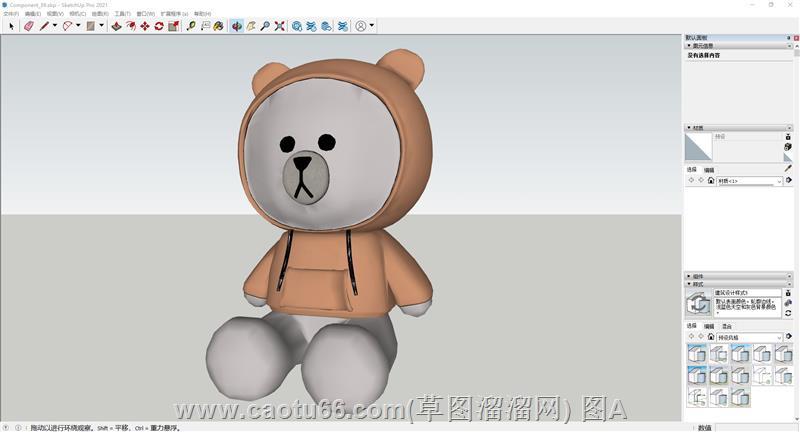
Task: Switch to Styles panel Mix tab
Action: [726, 326]
